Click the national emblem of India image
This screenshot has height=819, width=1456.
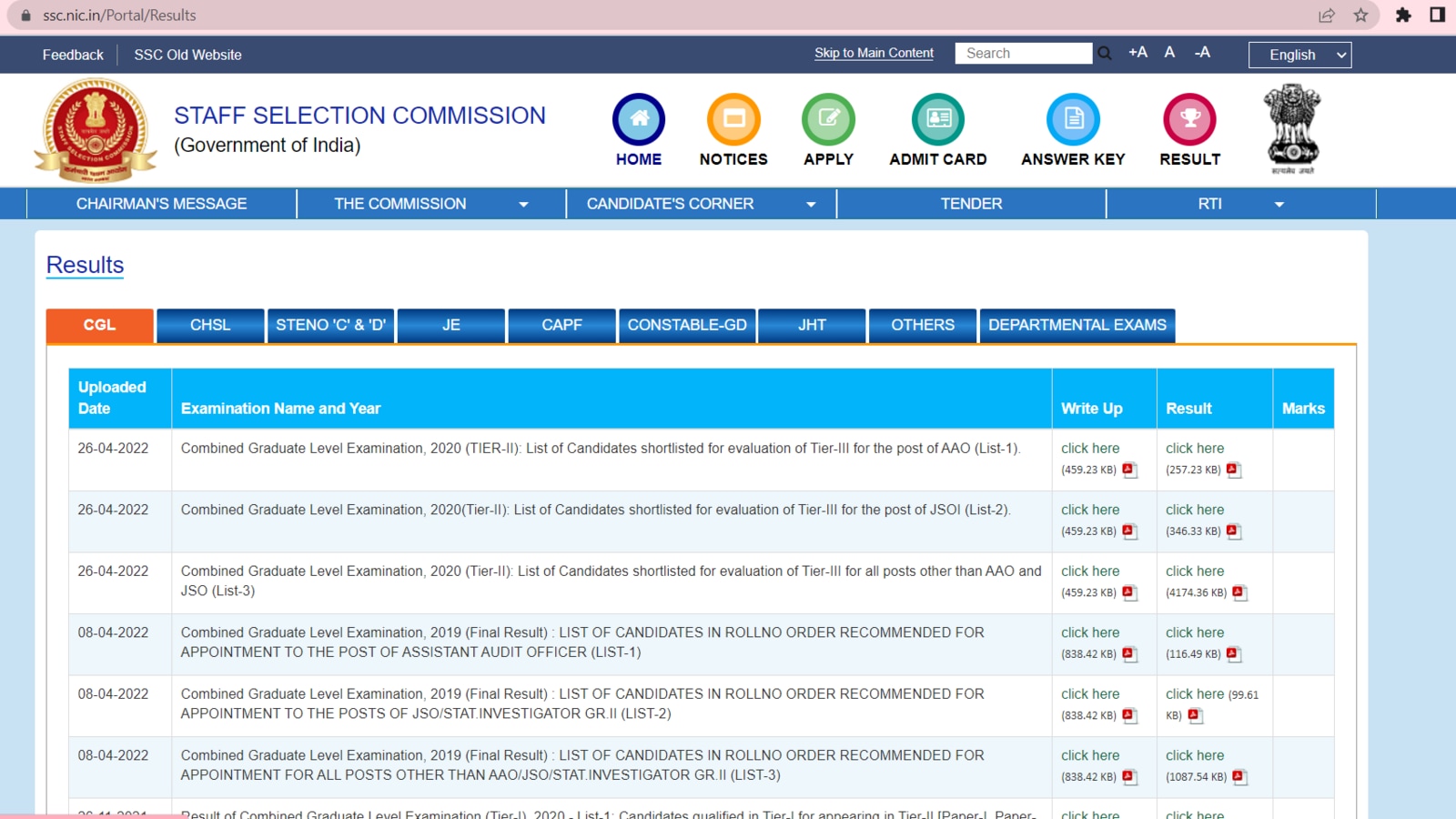click(1292, 128)
